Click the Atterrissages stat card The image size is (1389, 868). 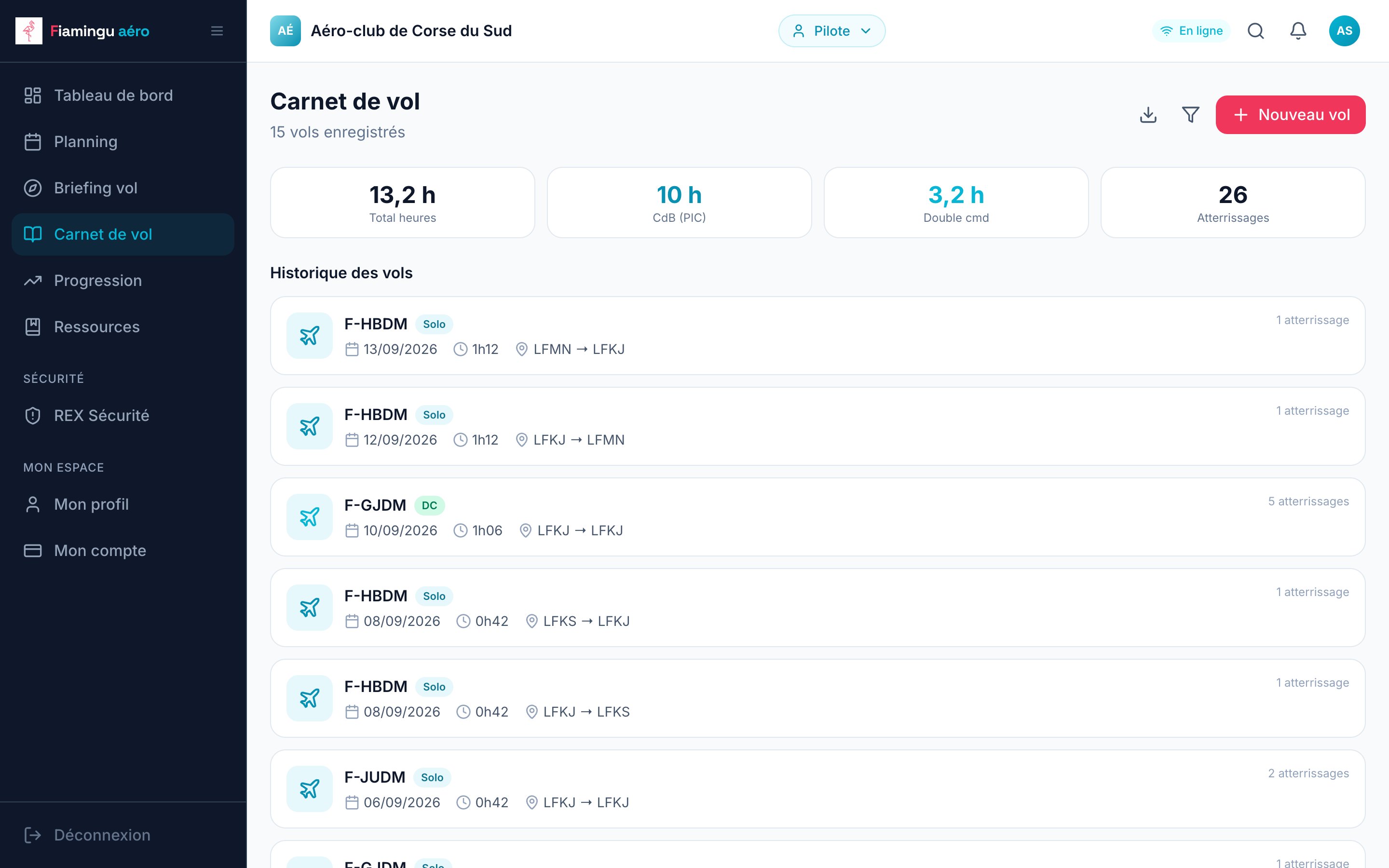1233,203
